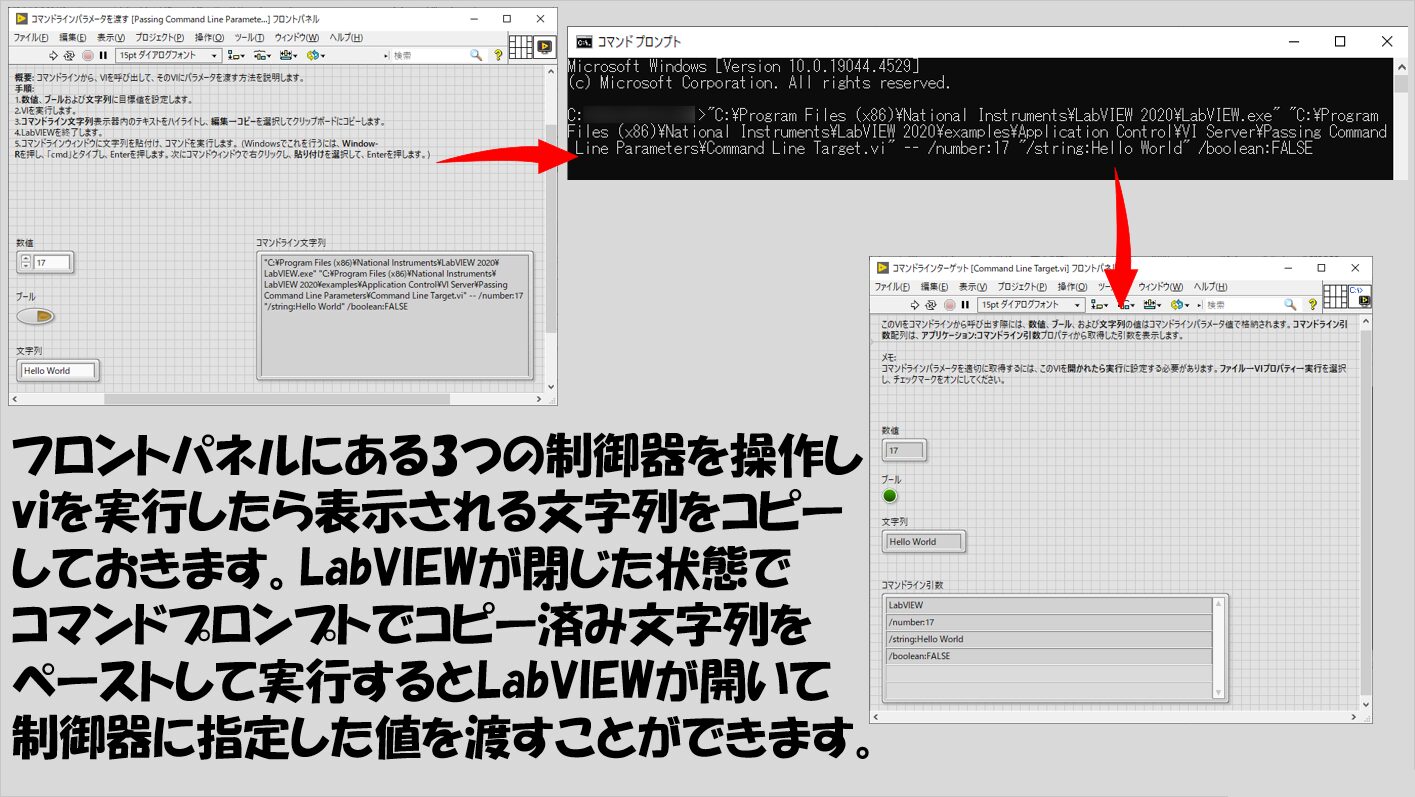Select the /string:Hello World array row
This screenshot has height=797, width=1415.
[1048, 639]
